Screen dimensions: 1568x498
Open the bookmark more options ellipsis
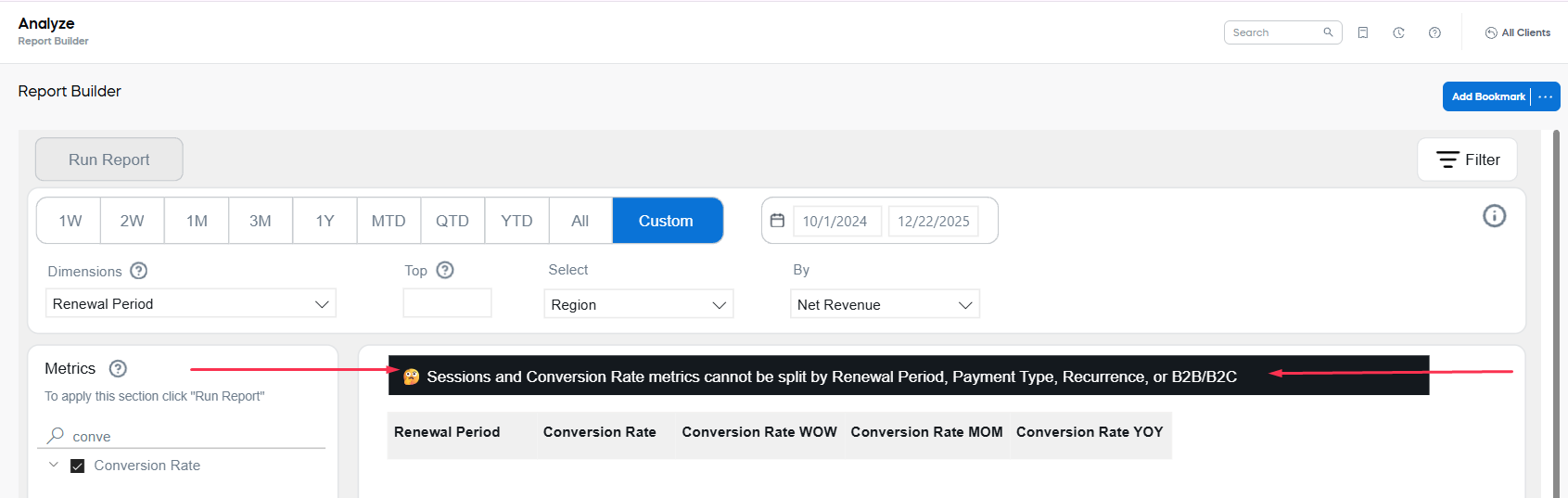click(1545, 96)
